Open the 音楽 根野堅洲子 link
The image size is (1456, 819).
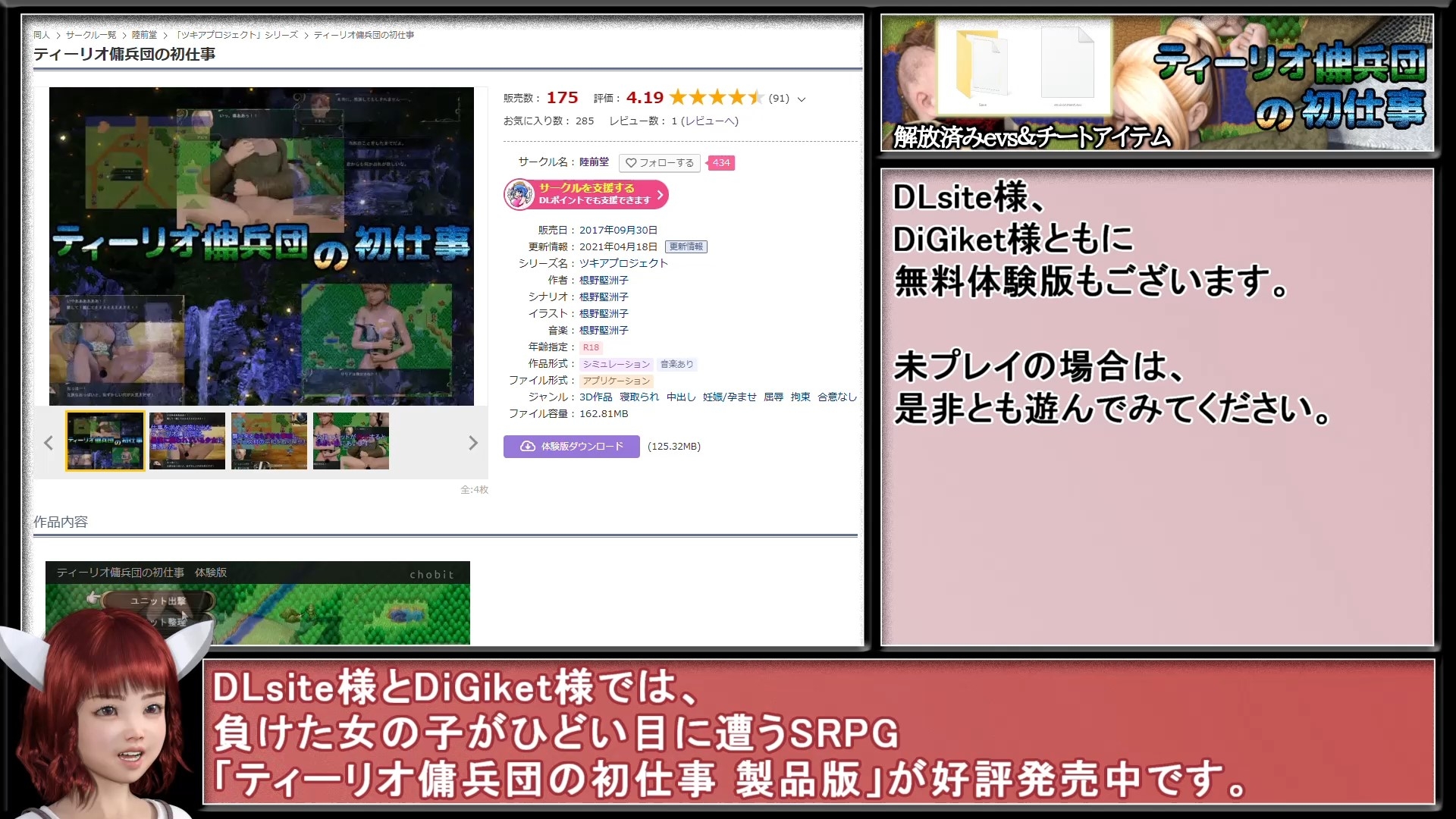click(604, 330)
